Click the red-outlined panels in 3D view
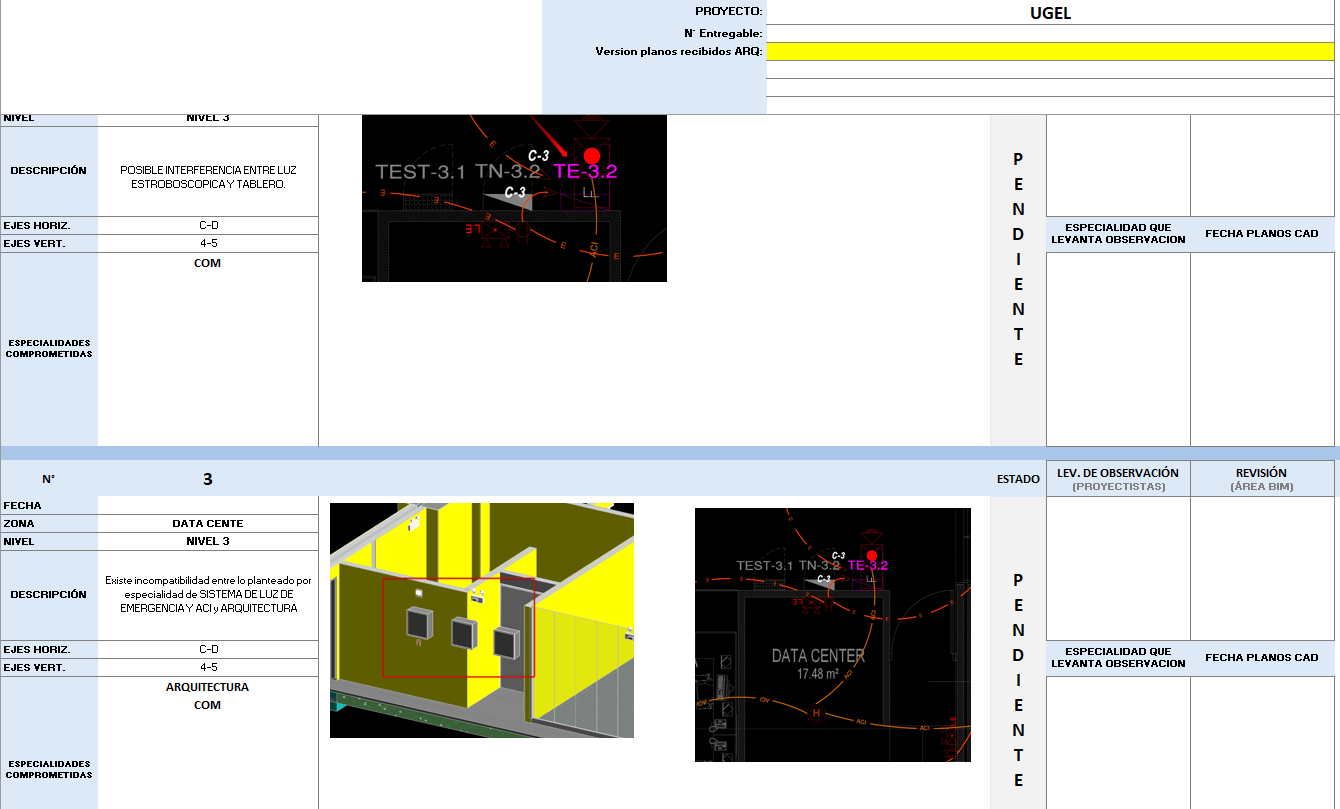1340x809 pixels. coord(458,627)
